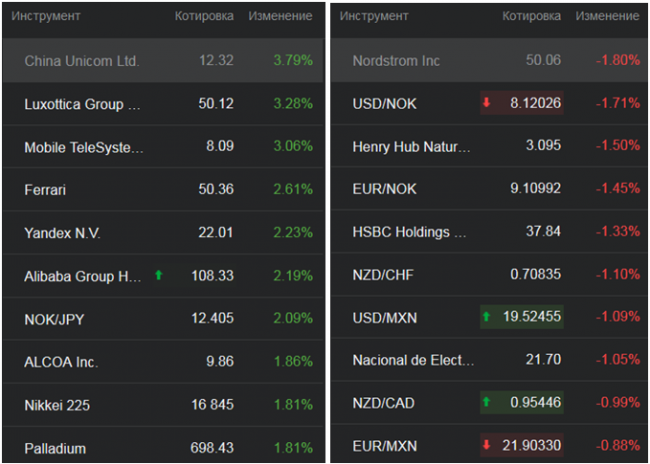Select the China Unicom Ltd. row
Image resolution: width=650 pixels, height=464 pixels.
click(82, 61)
